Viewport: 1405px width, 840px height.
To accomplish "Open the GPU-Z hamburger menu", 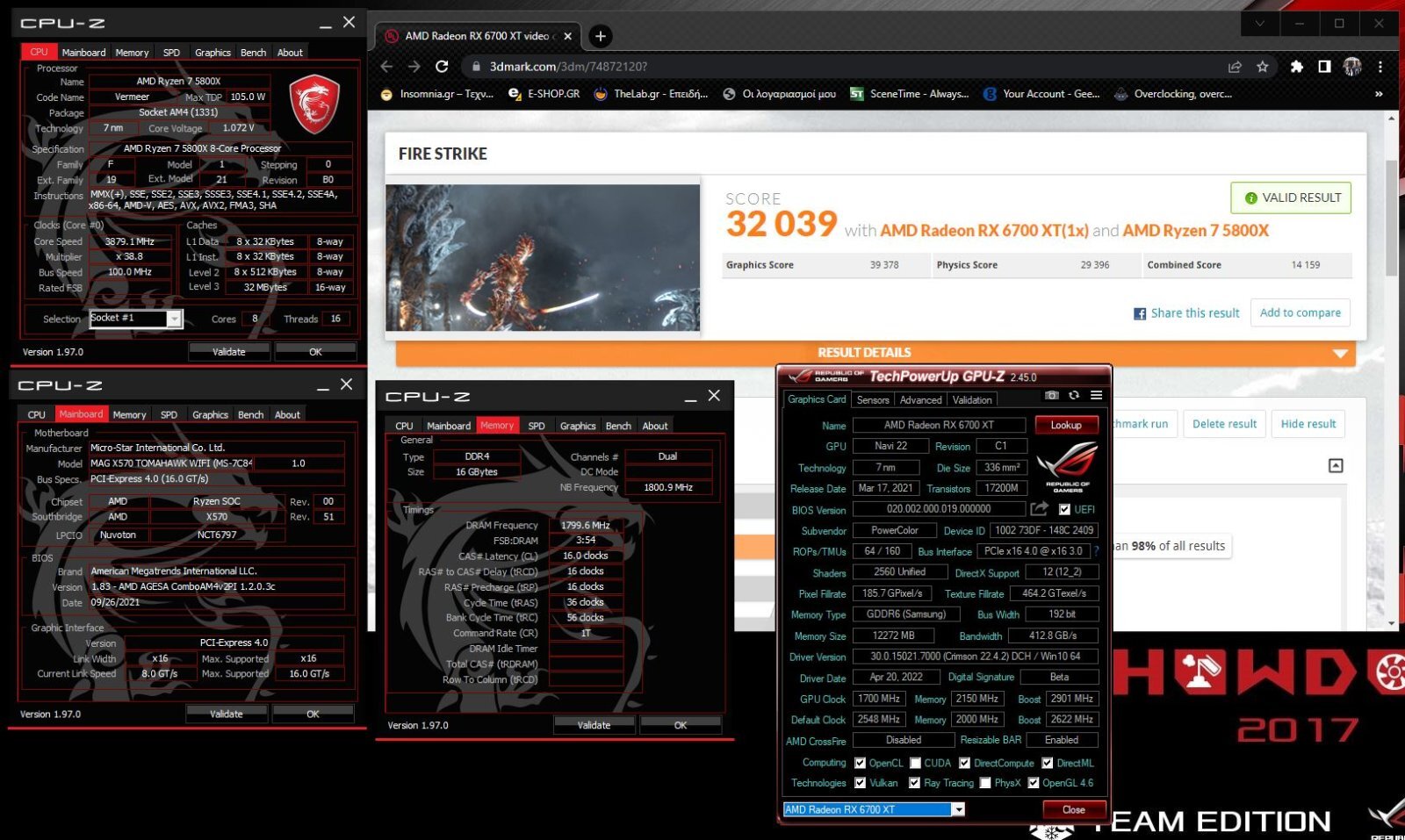I will point(1096,396).
